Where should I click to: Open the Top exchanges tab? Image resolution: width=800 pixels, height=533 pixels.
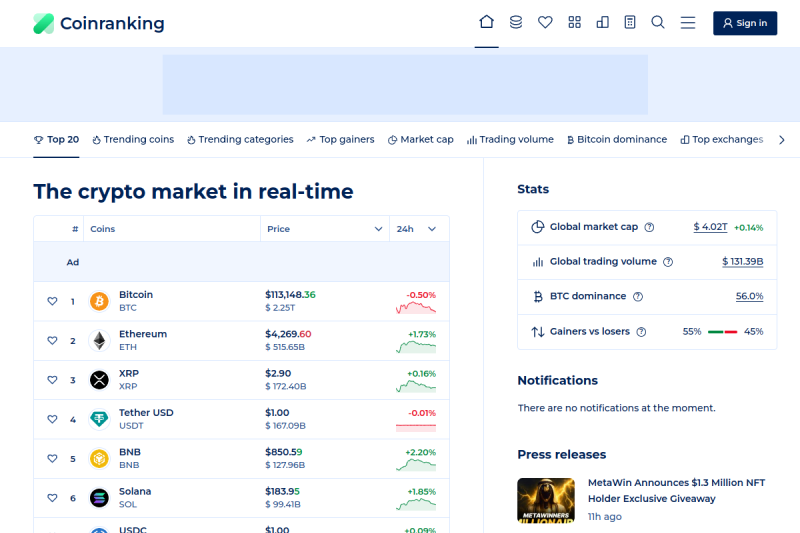click(722, 140)
